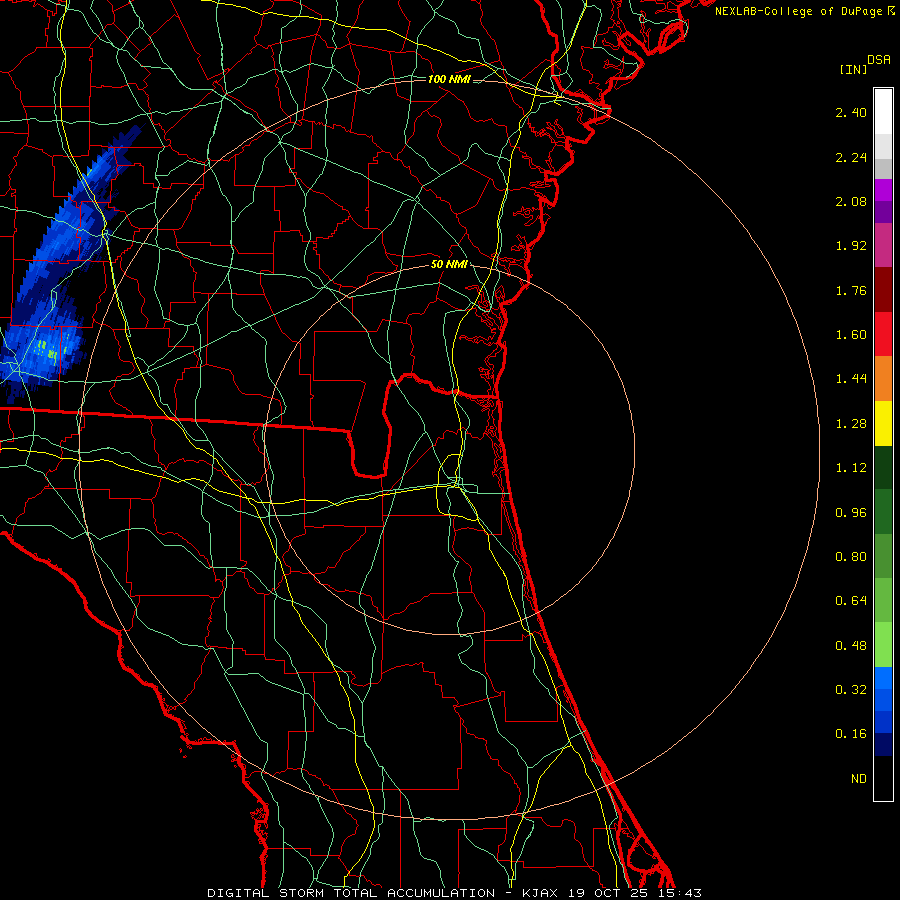This screenshot has height=900, width=900.
Task: Click the [IN] units label
Action: [853, 69]
